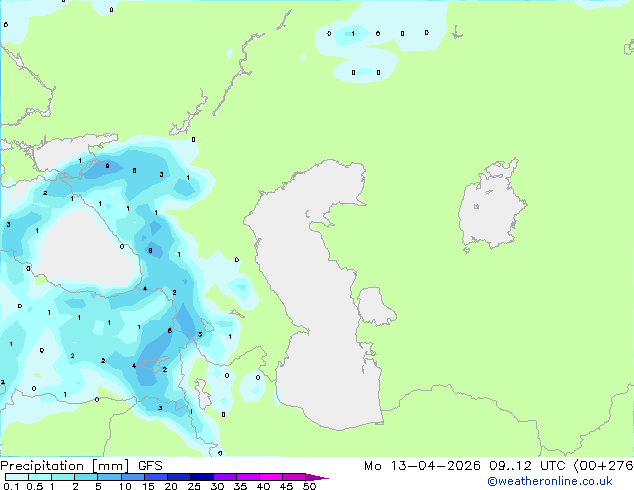Click the 1–2 mm legend color box

point(63,477)
